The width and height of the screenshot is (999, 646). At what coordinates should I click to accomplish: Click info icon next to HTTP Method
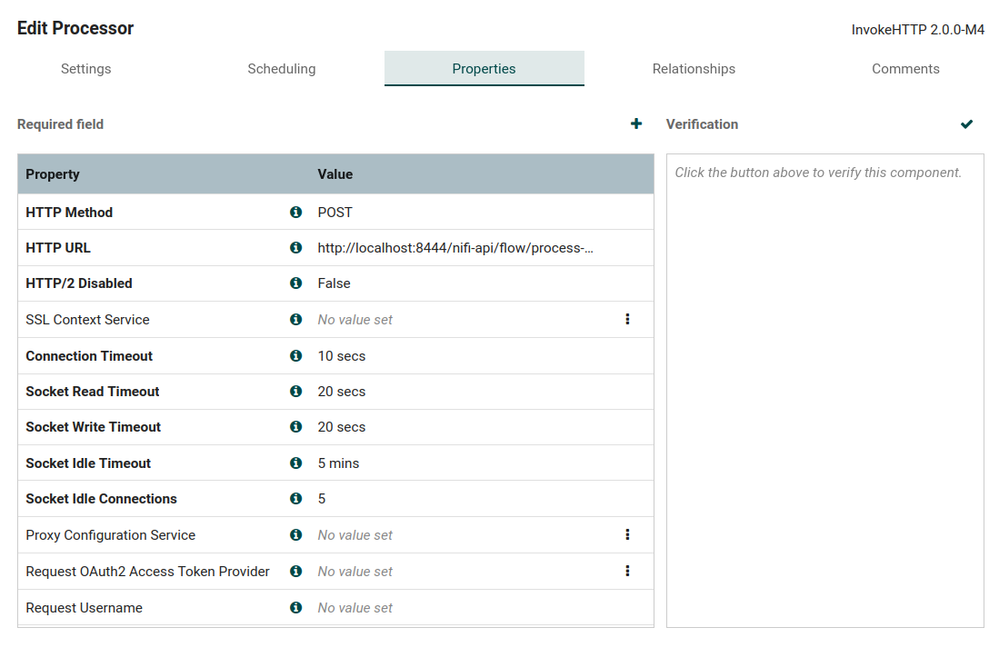tap(296, 212)
